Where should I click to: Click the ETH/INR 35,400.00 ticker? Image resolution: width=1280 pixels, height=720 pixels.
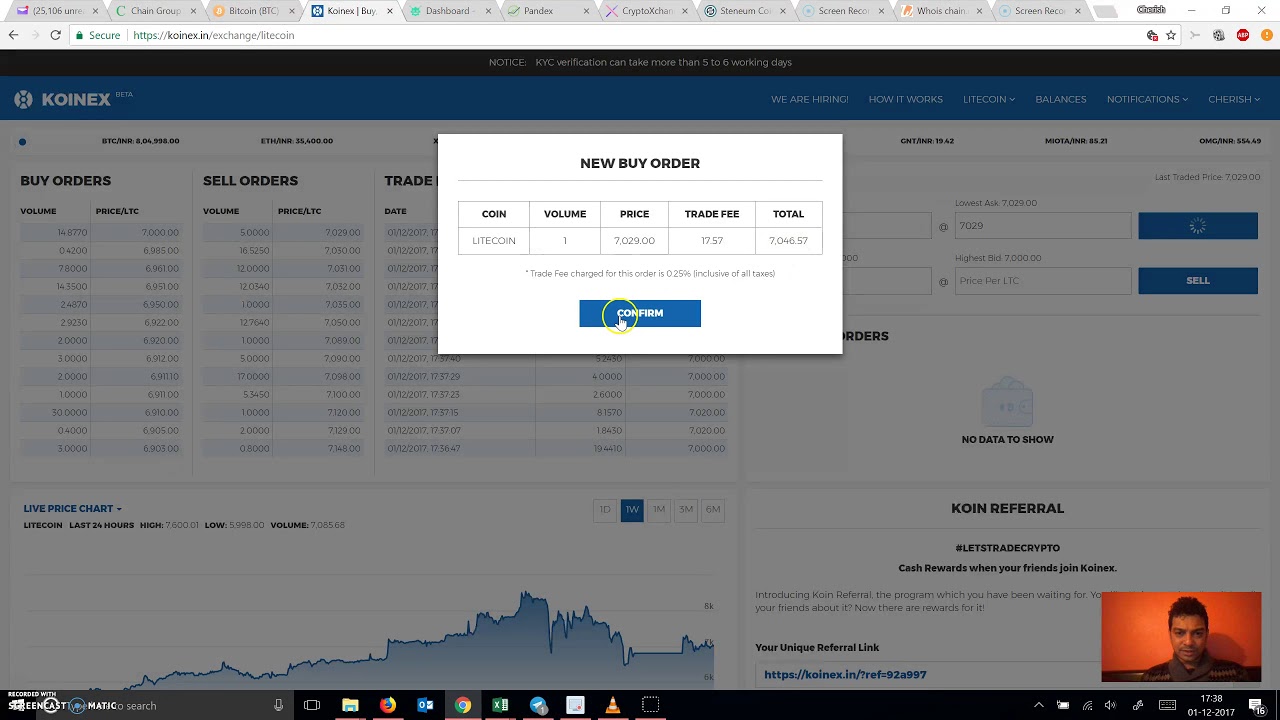[x=297, y=141]
